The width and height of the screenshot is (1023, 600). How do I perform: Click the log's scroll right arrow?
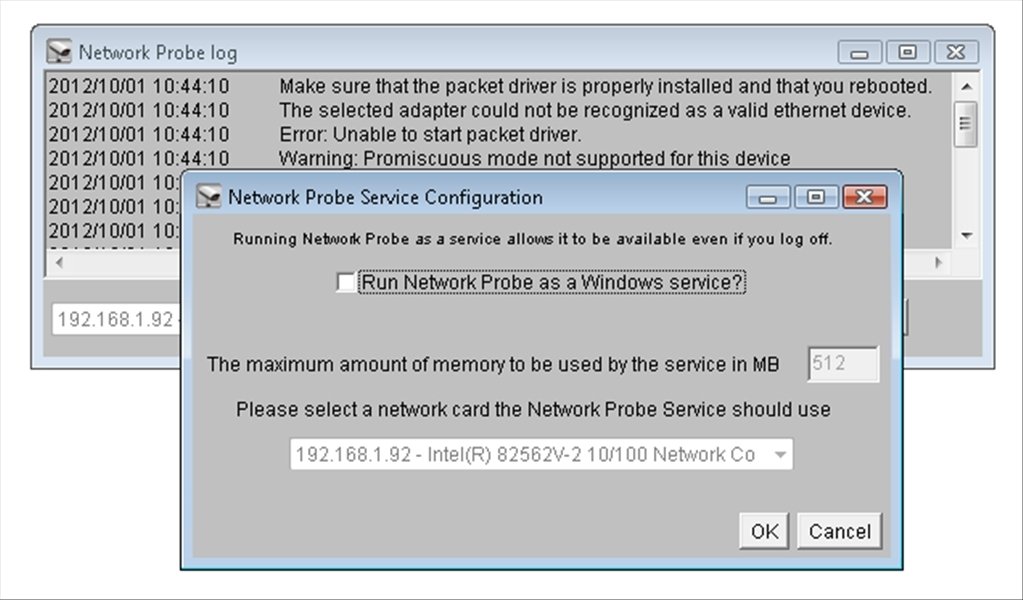939,262
